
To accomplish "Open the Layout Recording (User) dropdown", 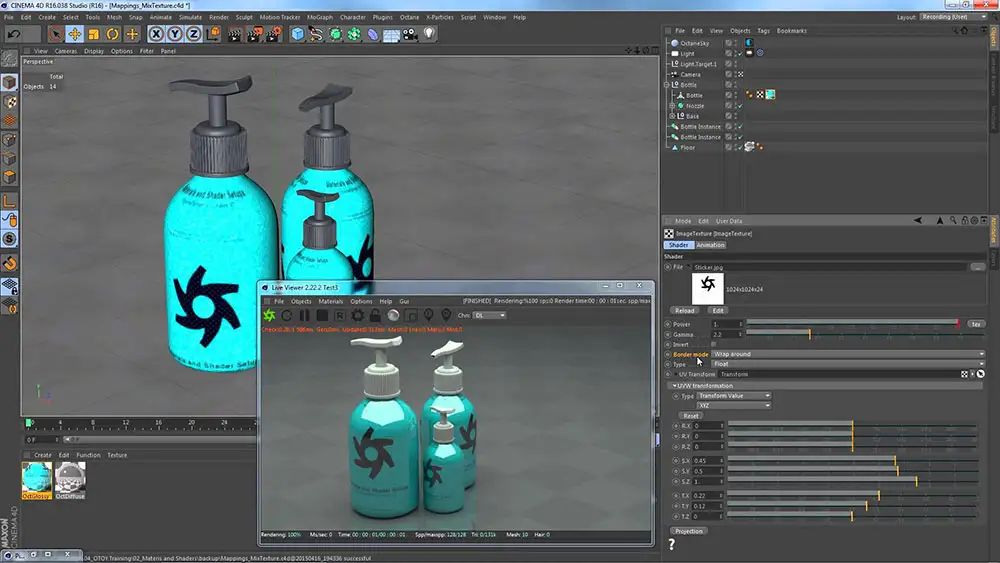I will (x=954, y=17).
